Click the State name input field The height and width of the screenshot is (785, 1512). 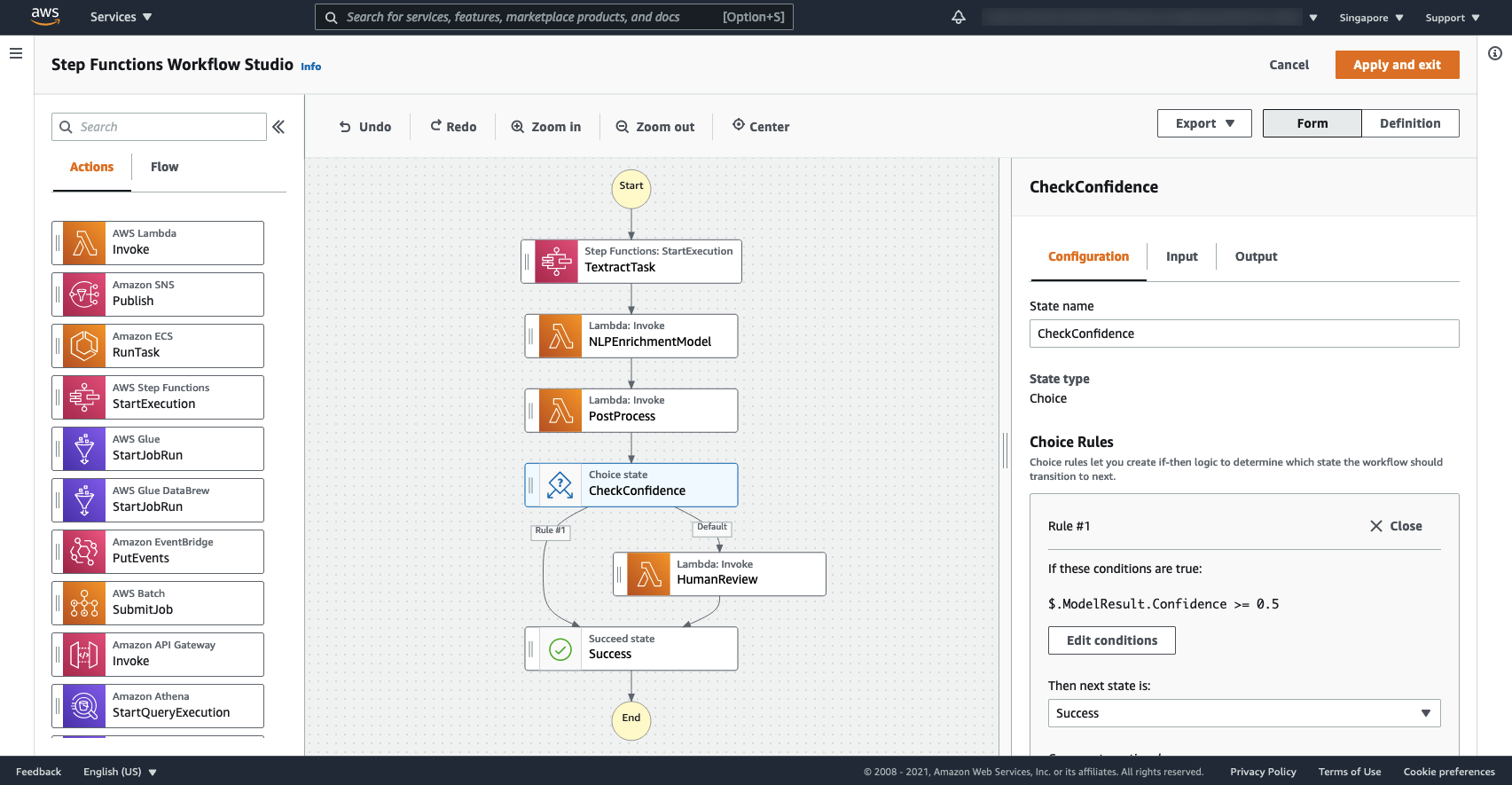(x=1244, y=334)
